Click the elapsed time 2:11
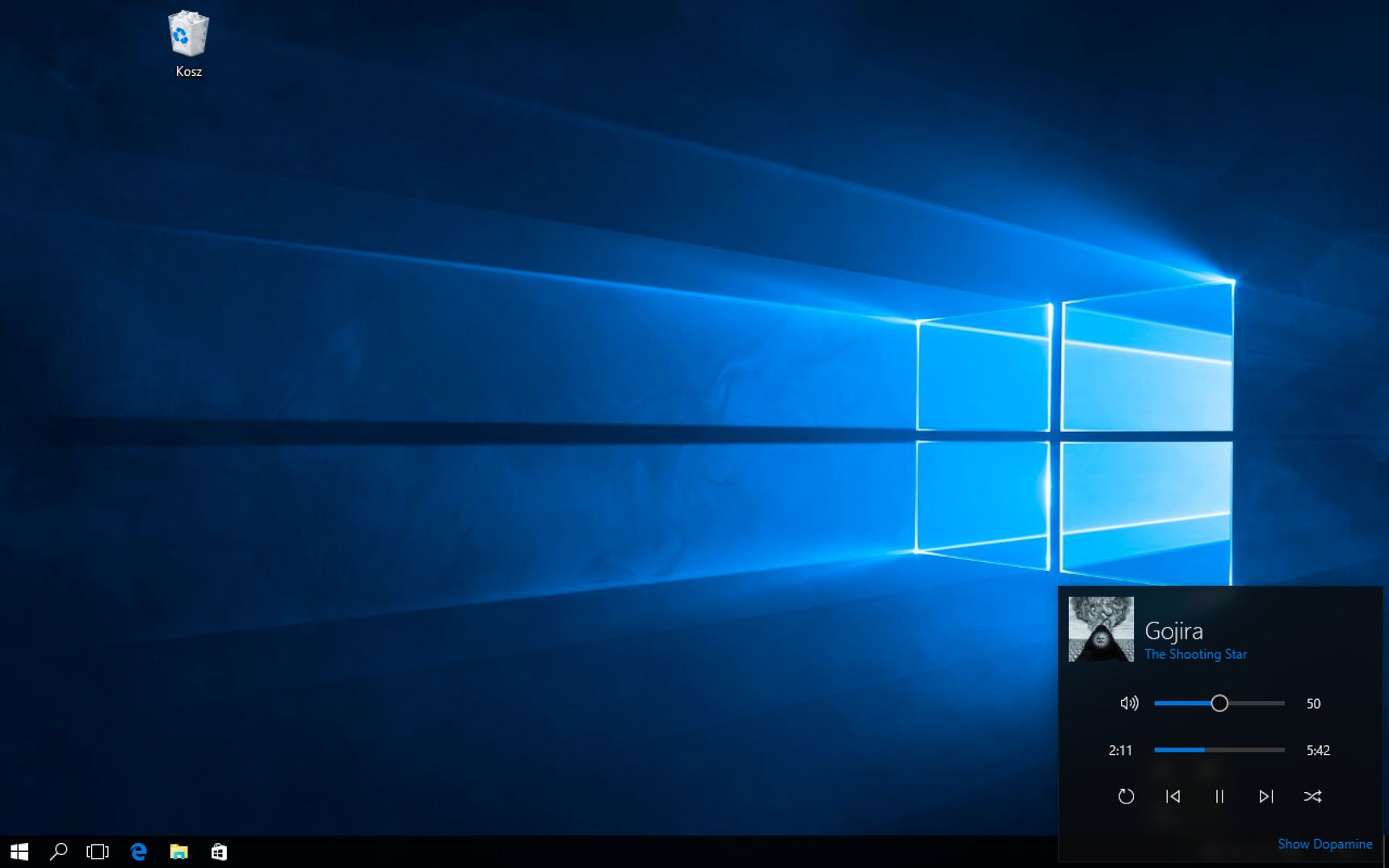Viewport: 1389px width, 868px height. pos(1120,750)
